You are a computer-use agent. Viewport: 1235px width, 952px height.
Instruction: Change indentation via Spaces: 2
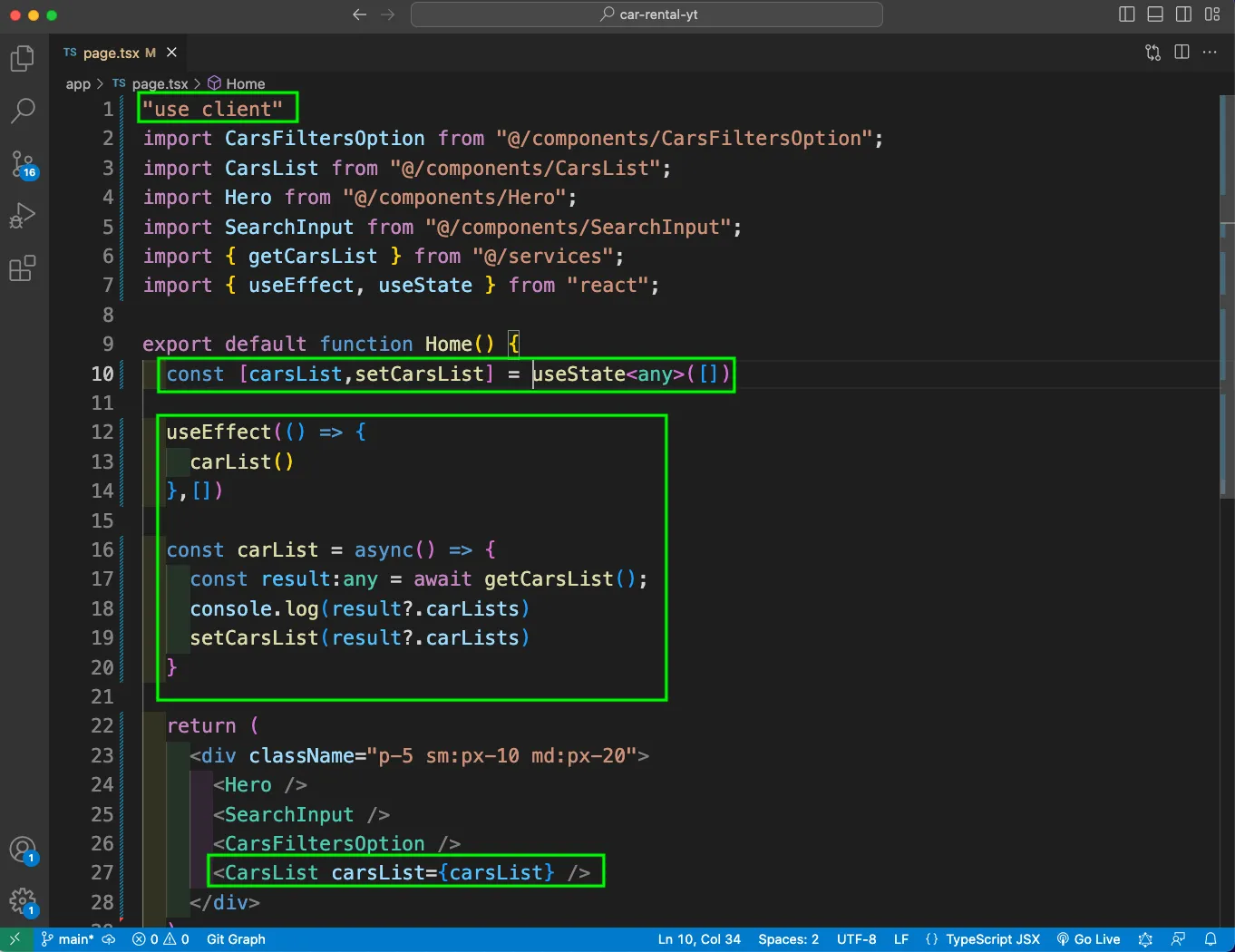[x=788, y=939]
